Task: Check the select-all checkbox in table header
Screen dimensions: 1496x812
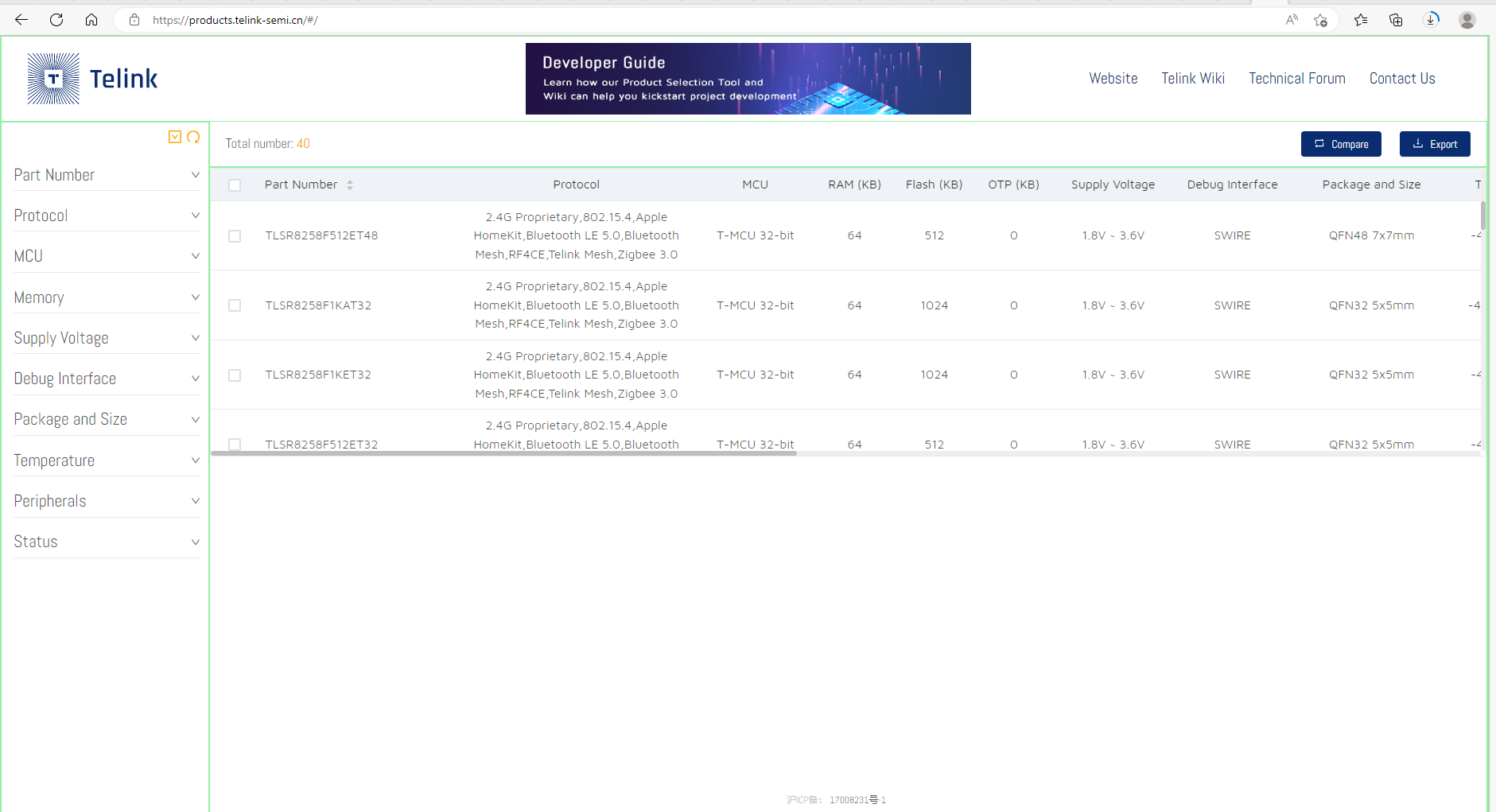Action: coord(235,185)
